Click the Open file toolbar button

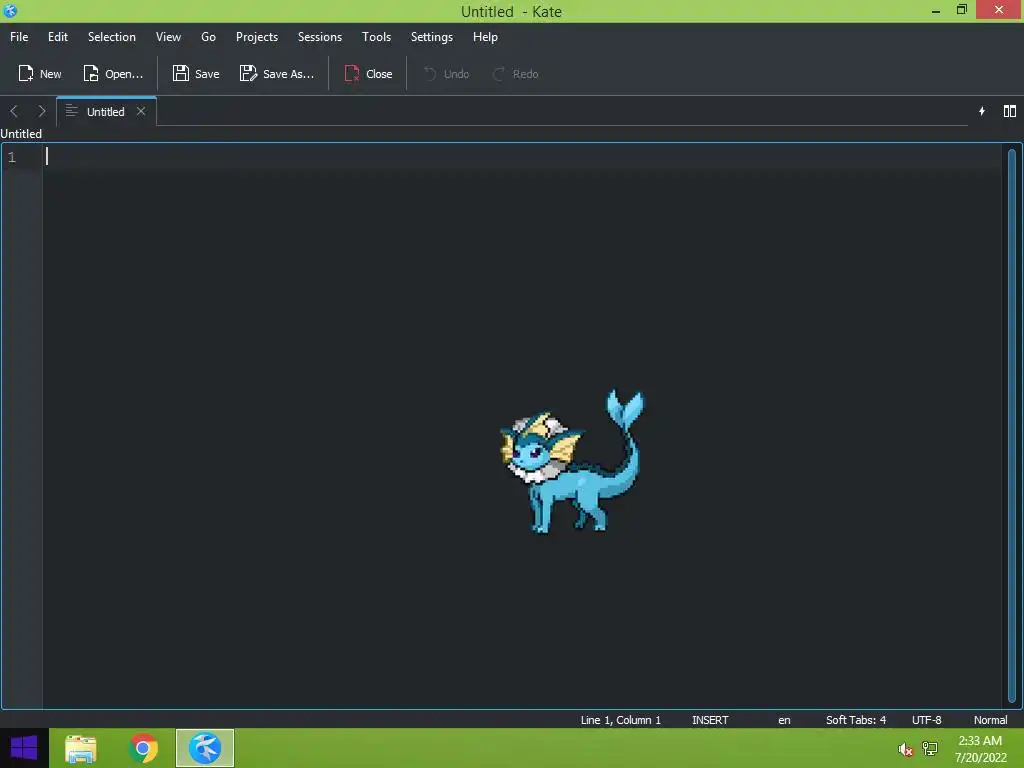(113, 74)
